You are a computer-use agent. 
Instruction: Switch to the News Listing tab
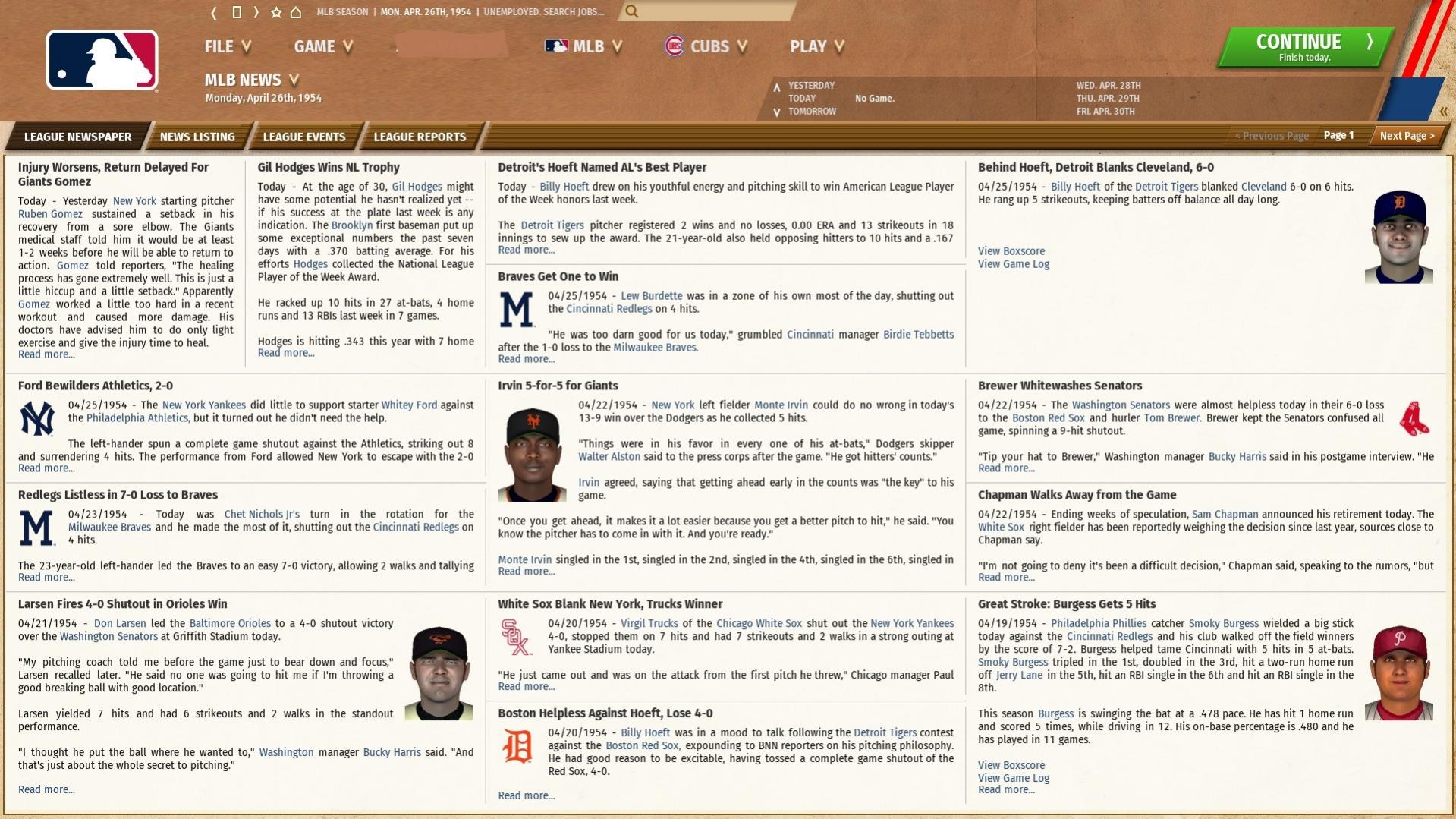pyautogui.click(x=197, y=137)
